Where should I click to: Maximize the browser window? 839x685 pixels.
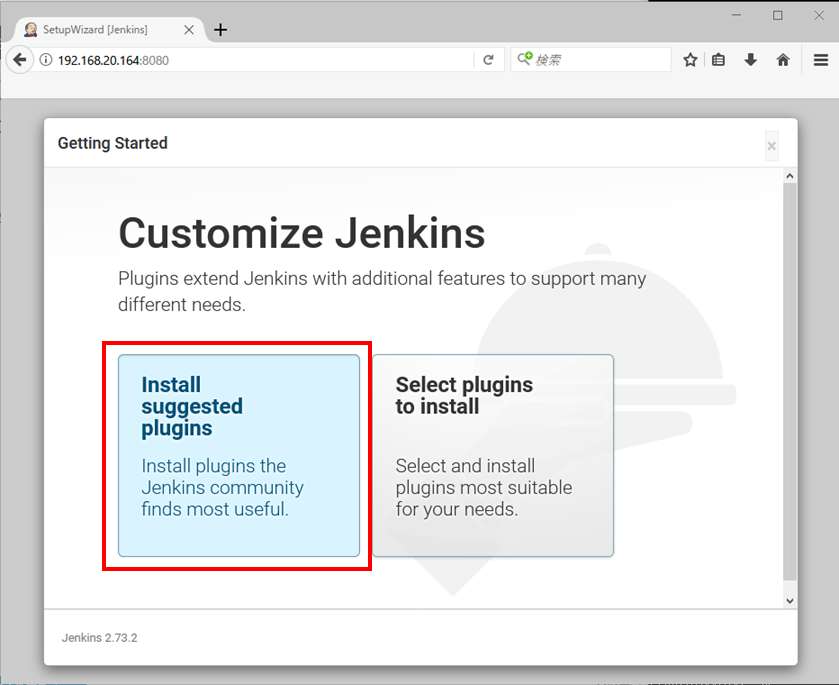(777, 15)
